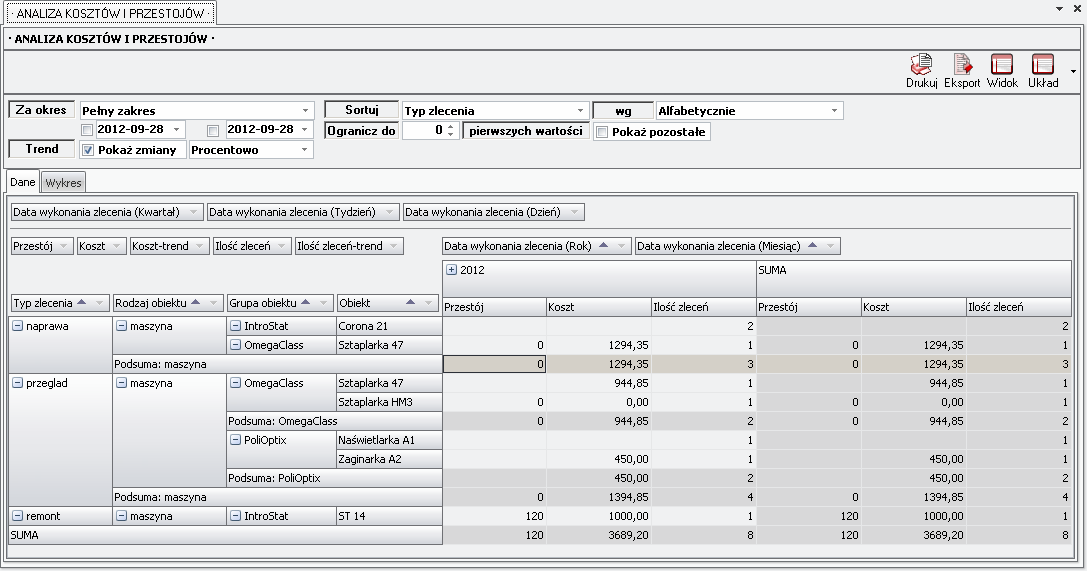The width and height of the screenshot is (1087, 571).
Task: Open the Widok view icon
Action: [x=1001, y=65]
